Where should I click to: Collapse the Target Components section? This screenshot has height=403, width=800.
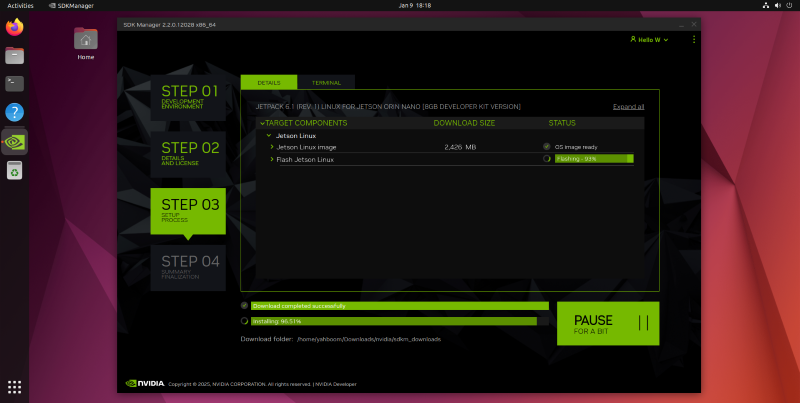click(262, 123)
